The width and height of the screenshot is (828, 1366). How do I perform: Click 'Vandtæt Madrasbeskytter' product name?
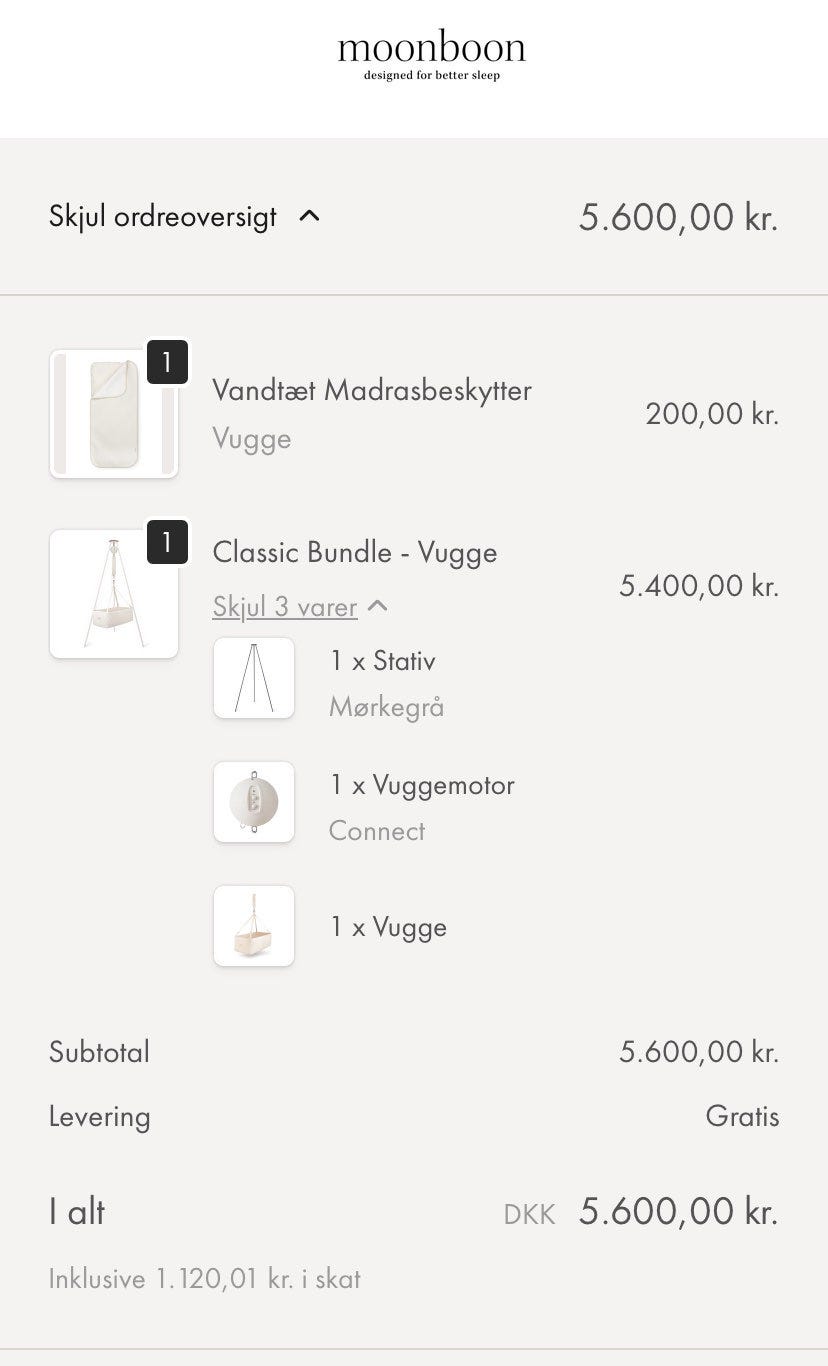(372, 390)
